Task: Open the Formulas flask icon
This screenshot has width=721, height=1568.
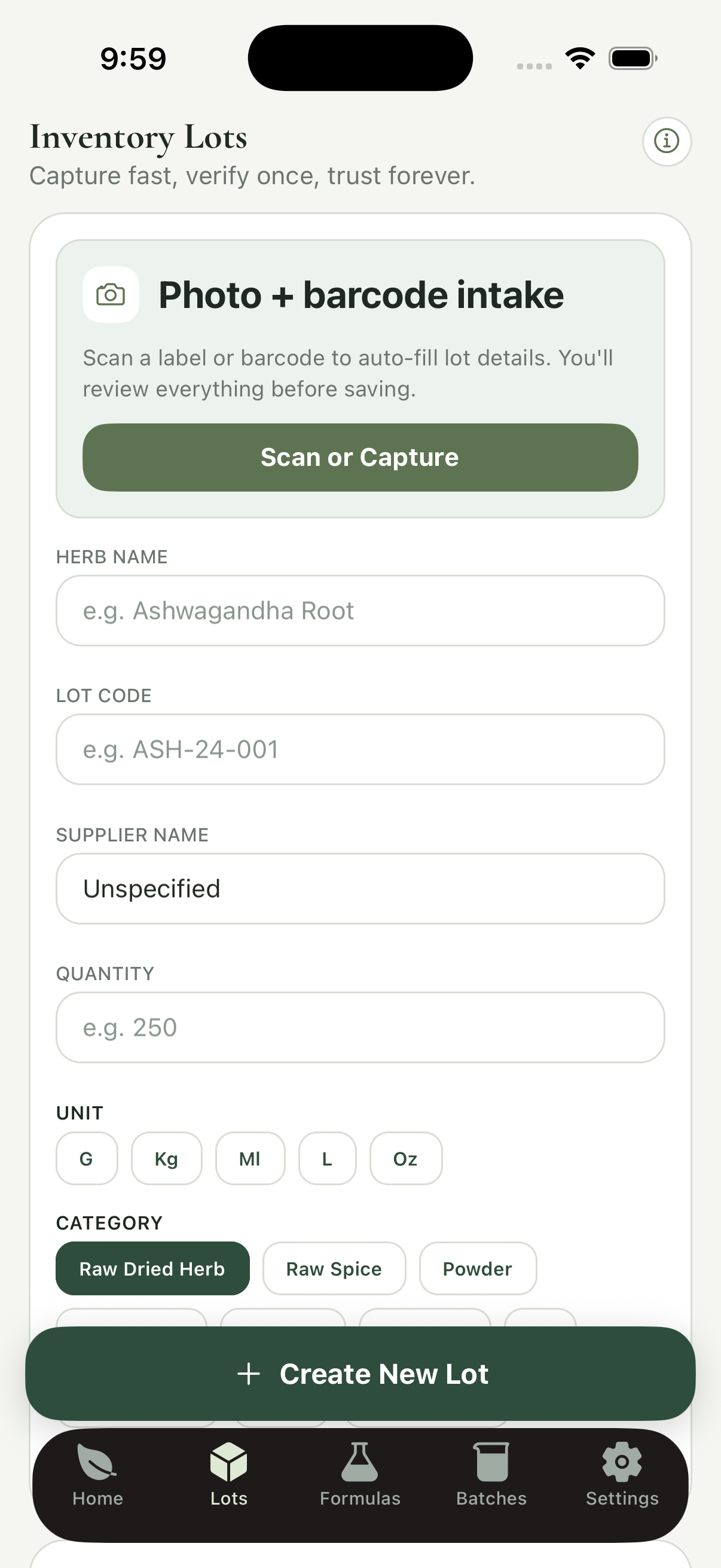Action: 359,1462
